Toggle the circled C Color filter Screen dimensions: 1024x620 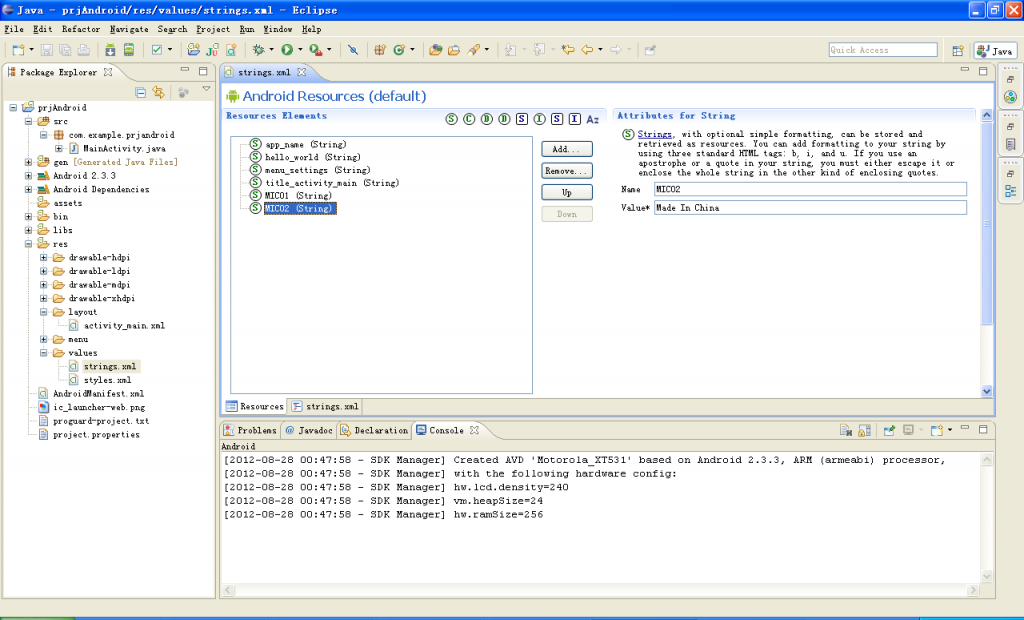click(469, 119)
